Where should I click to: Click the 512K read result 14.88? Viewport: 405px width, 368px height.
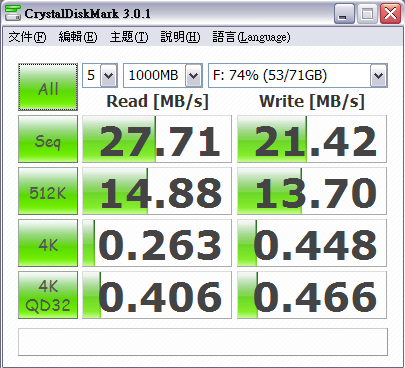[x=157, y=191]
